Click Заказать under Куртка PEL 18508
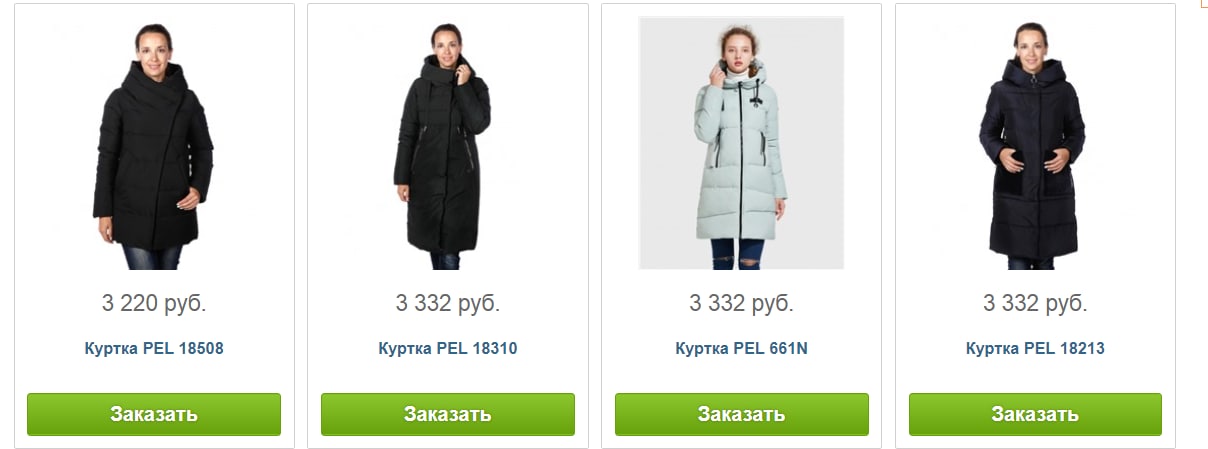 coord(154,414)
